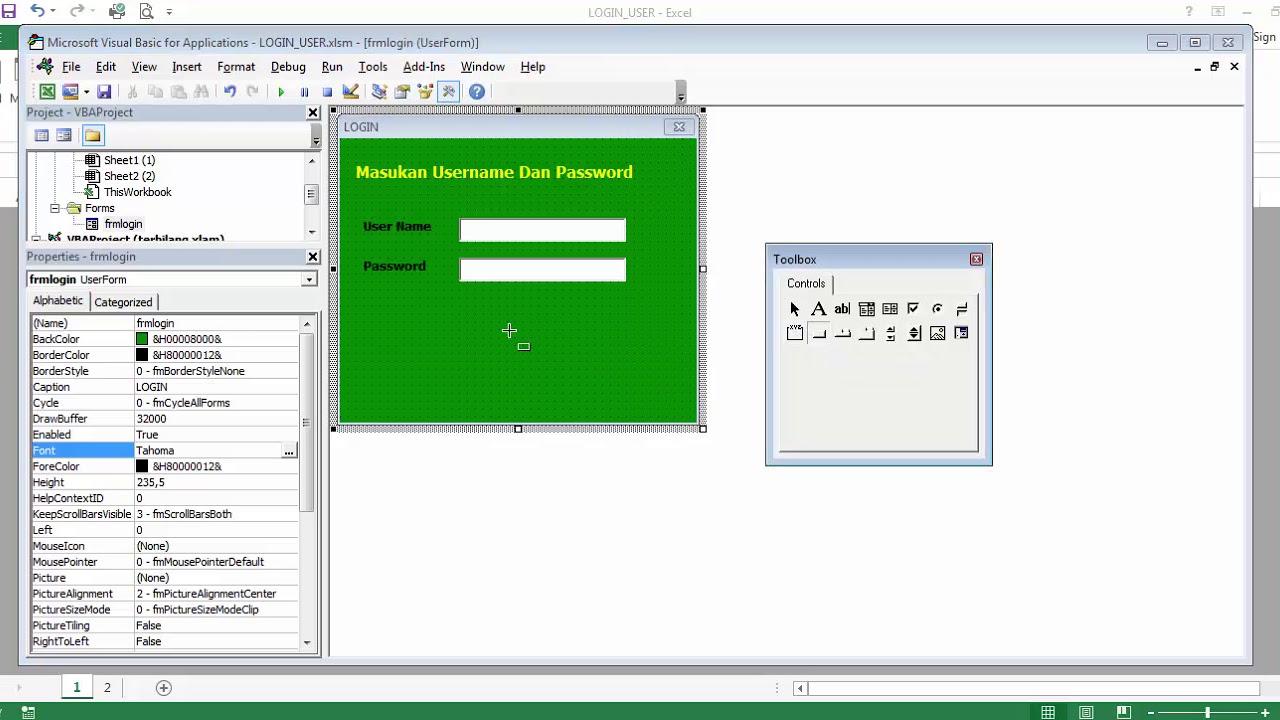Select the TextBox control in the Toolbox

[842, 309]
